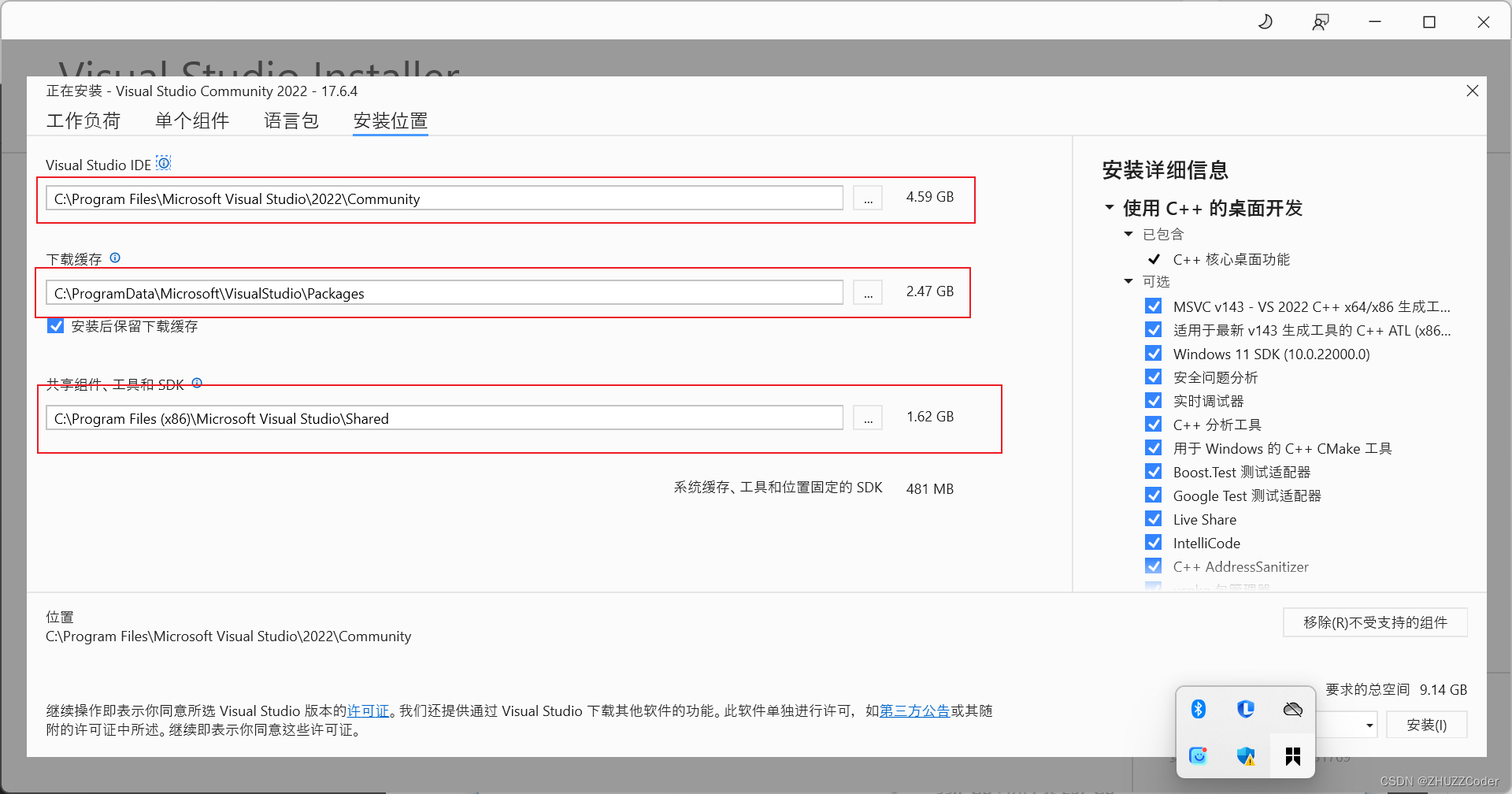The height and width of the screenshot is (794, 1512).
Task: Open the blue shield security tray icon
Action: pyautogui.click(x=1246, y=709)
